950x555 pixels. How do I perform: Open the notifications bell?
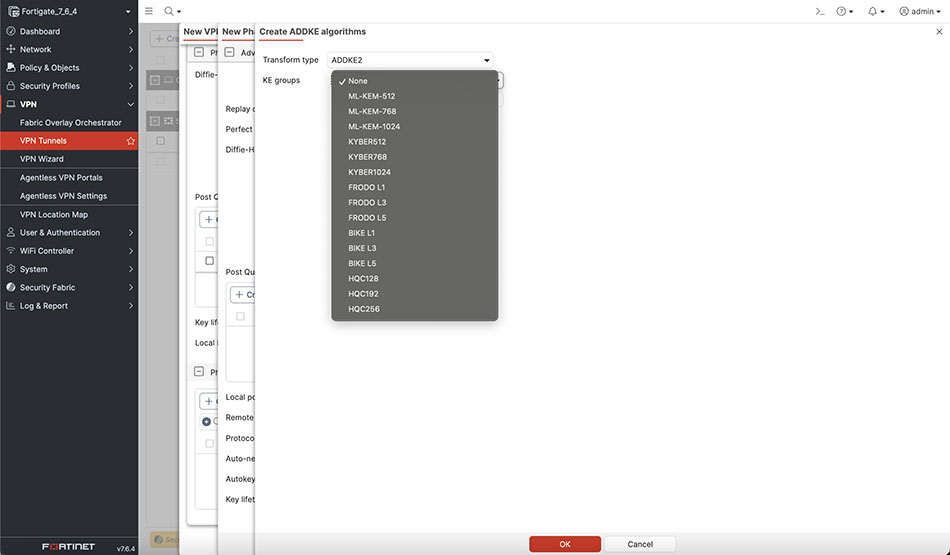point(873,11)
